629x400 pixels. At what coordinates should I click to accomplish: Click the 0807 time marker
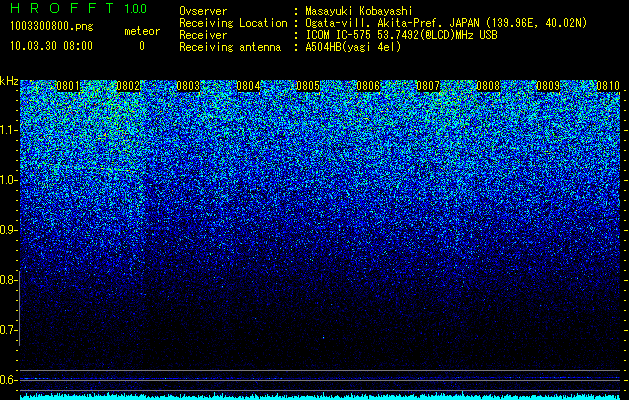(x=428, y=86)
